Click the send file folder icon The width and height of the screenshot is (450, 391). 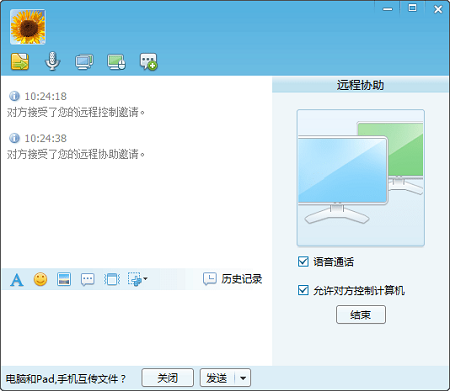(20, 62)
